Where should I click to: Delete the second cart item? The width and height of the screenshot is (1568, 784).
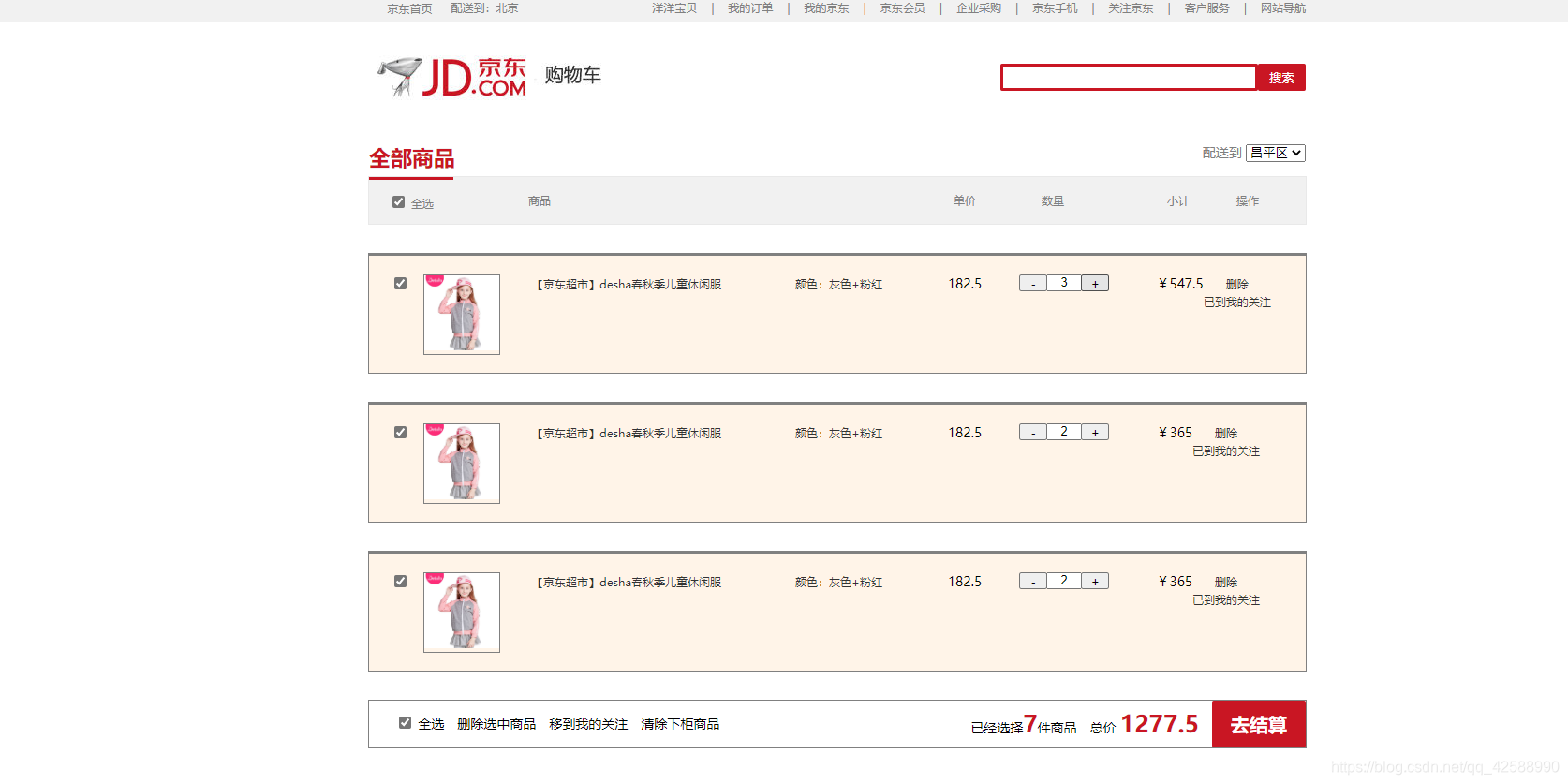pyautogui.click(x=1226, y=434)
